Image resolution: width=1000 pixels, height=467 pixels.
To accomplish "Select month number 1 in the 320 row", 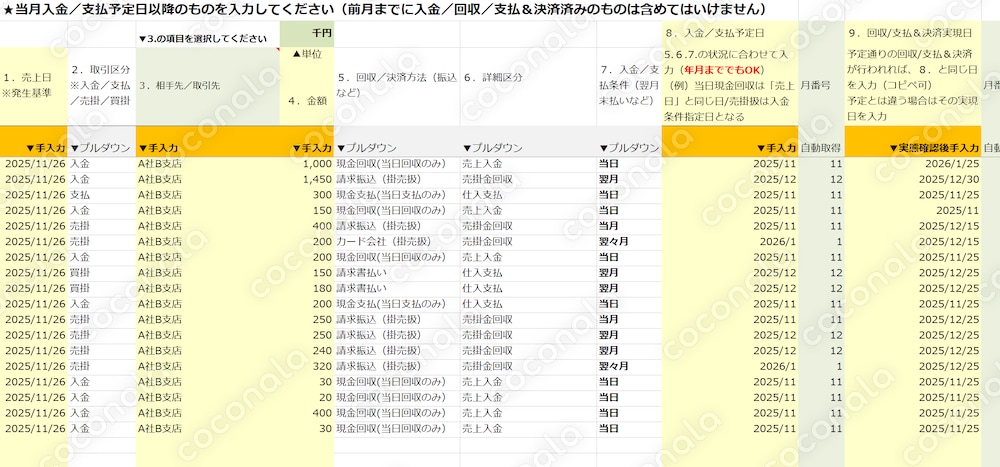I will click(821, 366).
